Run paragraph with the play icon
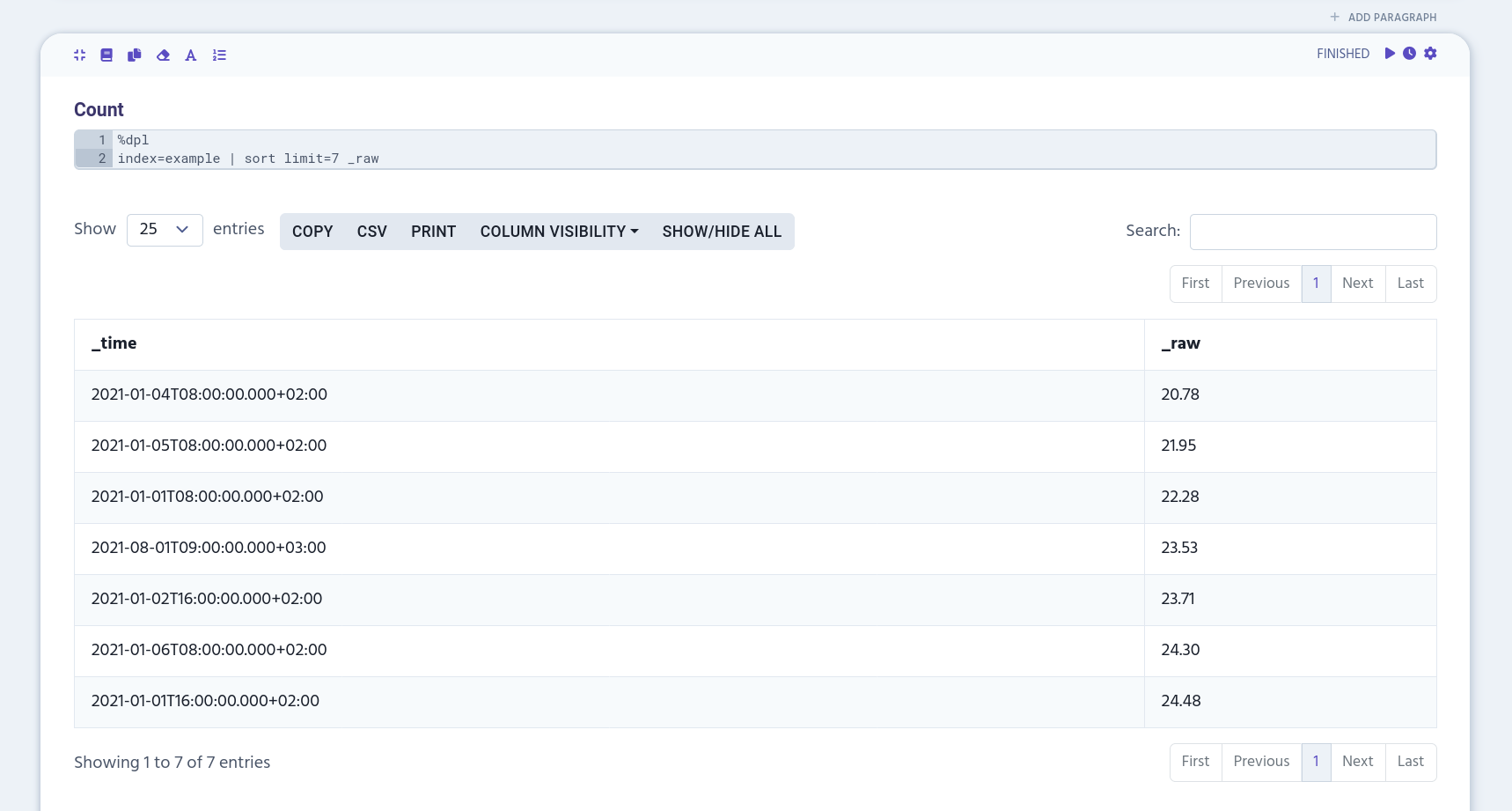Screen dimensions: 1512x811 pyautogui.click(x=1390, y=53)
